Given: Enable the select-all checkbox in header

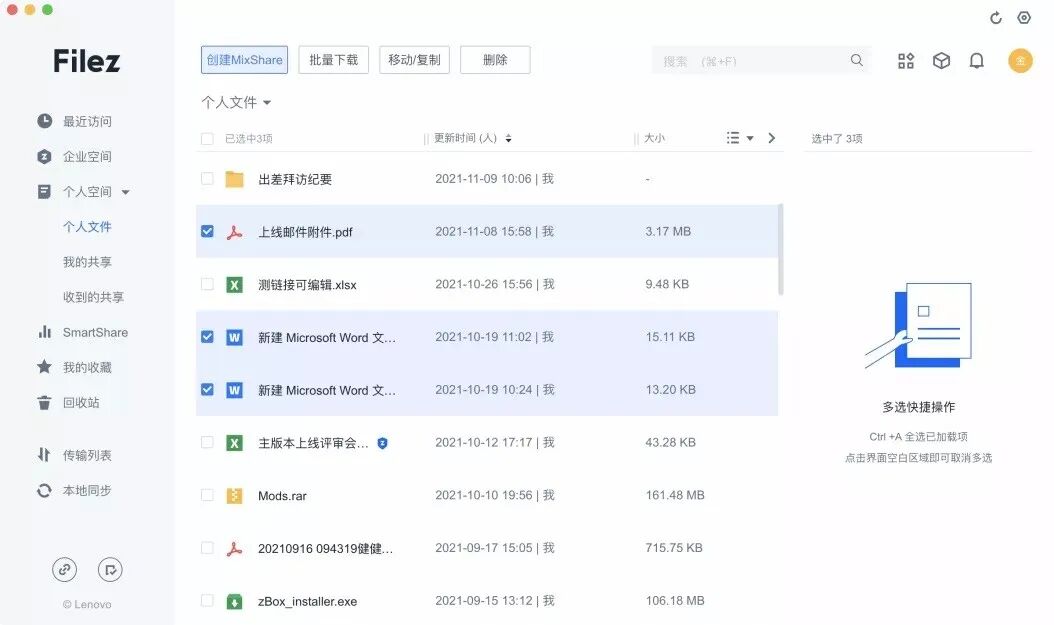Looking at the screenshot, I should (x=207, y=138).
